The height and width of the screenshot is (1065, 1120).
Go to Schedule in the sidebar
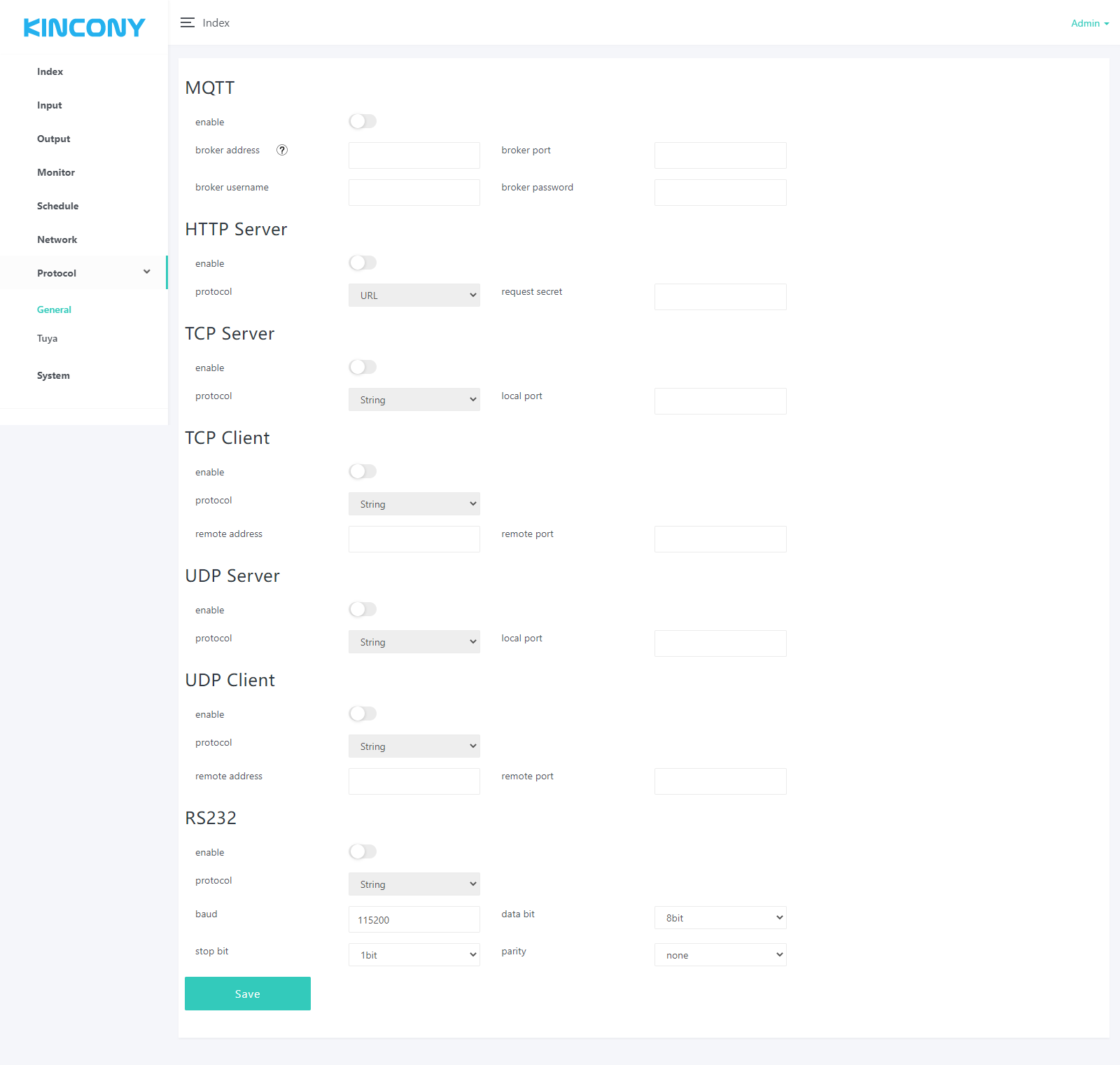pos(58,206)
